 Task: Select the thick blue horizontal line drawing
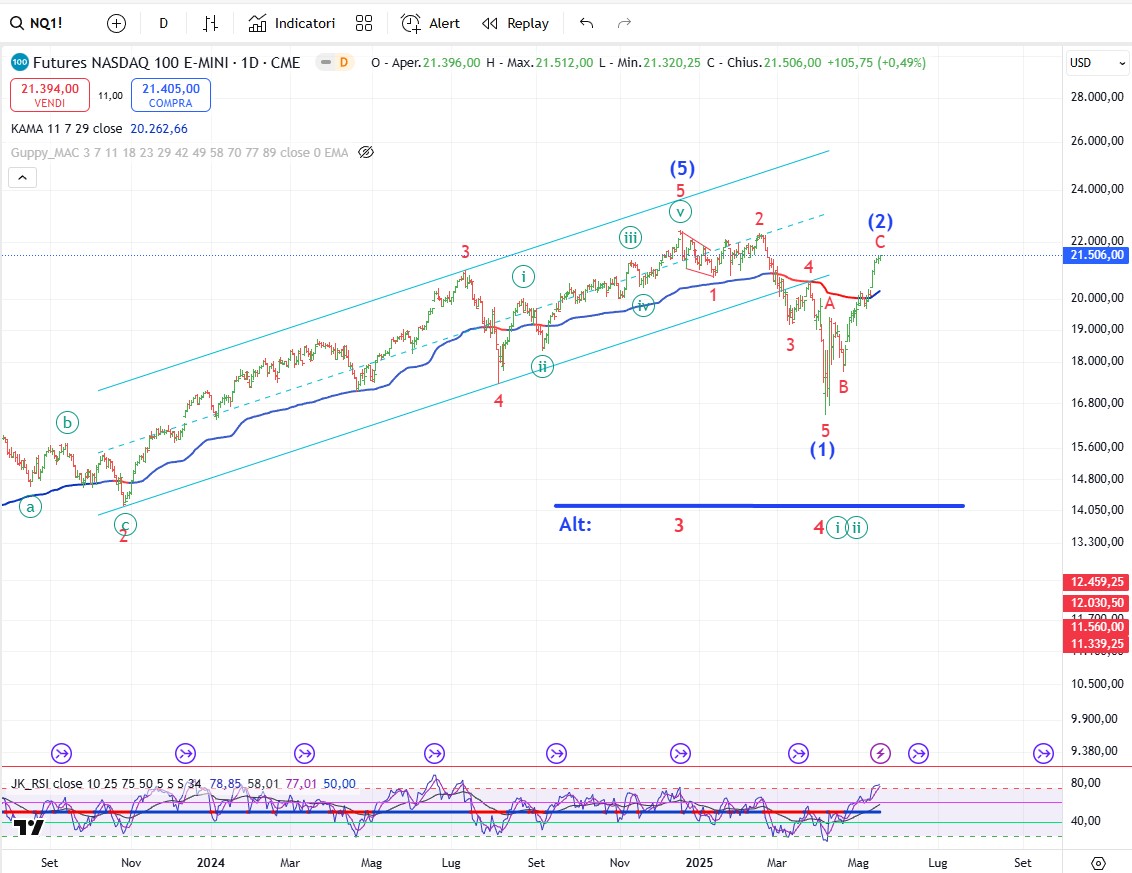point(759,505)
